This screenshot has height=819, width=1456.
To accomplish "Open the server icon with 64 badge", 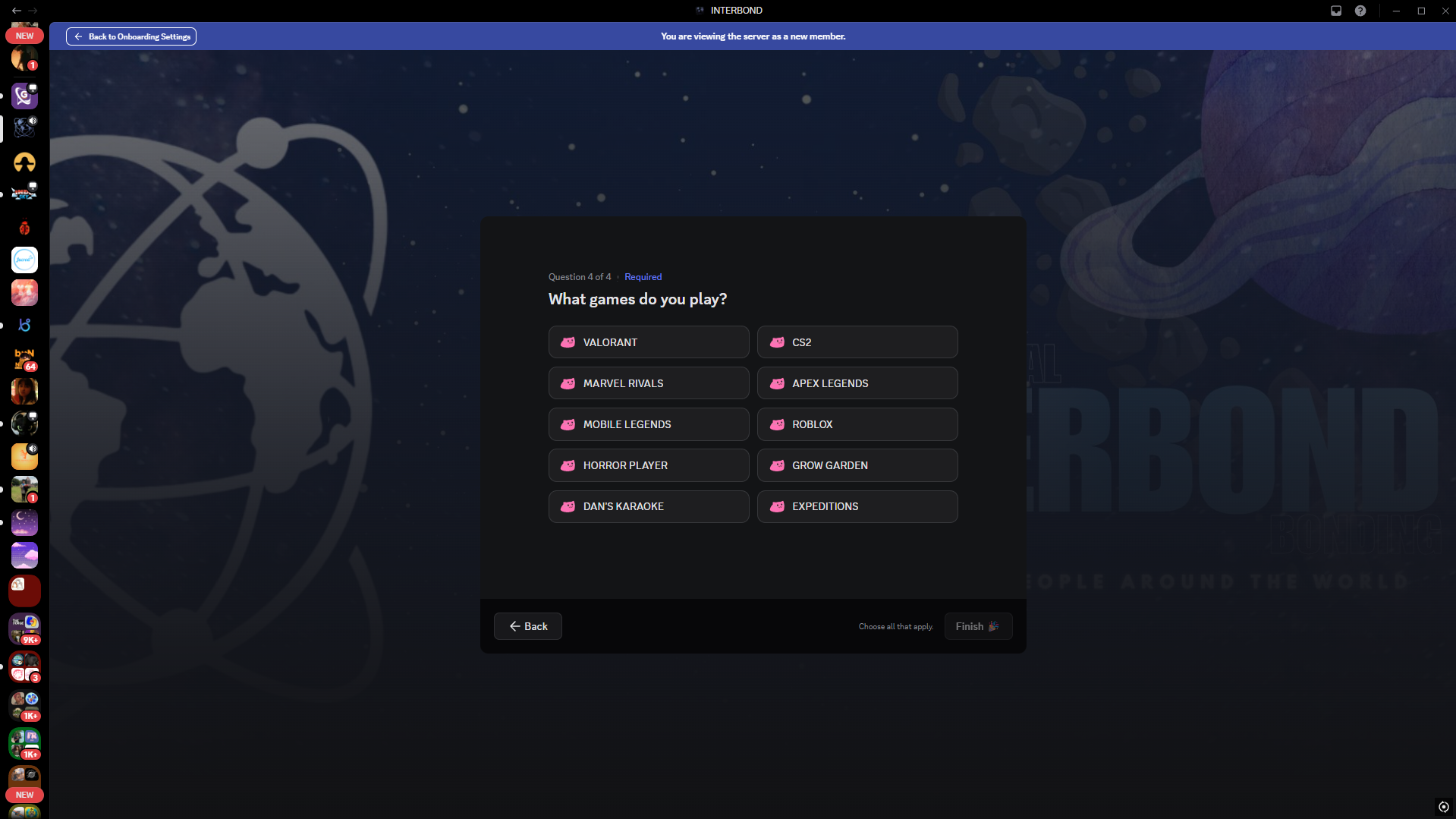I will coord(24,358).
